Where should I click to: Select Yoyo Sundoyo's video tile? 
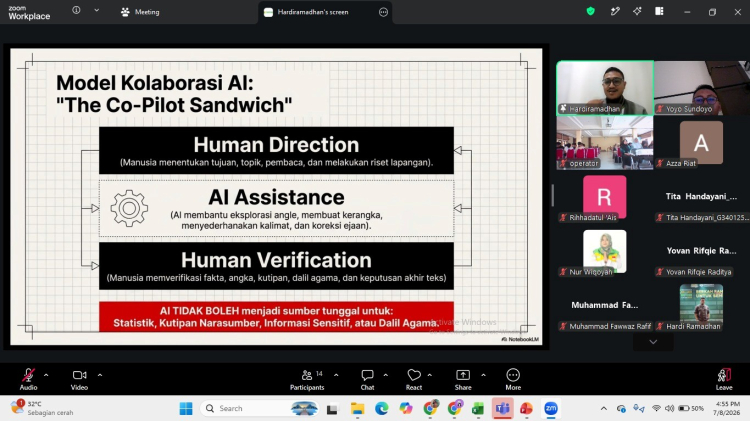click(x=701, y=88)
